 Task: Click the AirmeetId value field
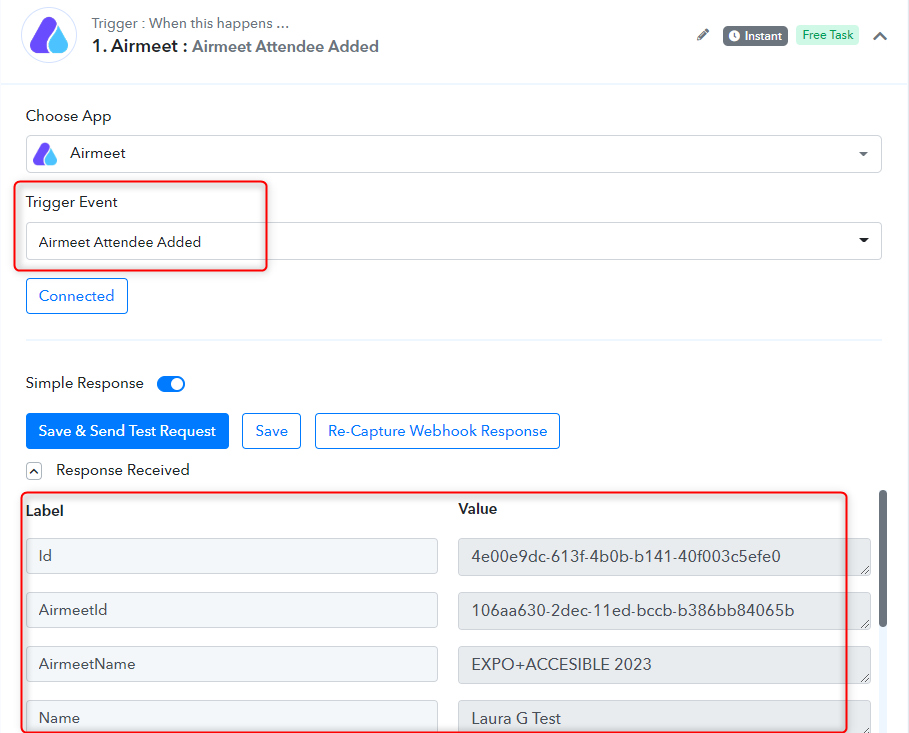(x=664, y=611)
